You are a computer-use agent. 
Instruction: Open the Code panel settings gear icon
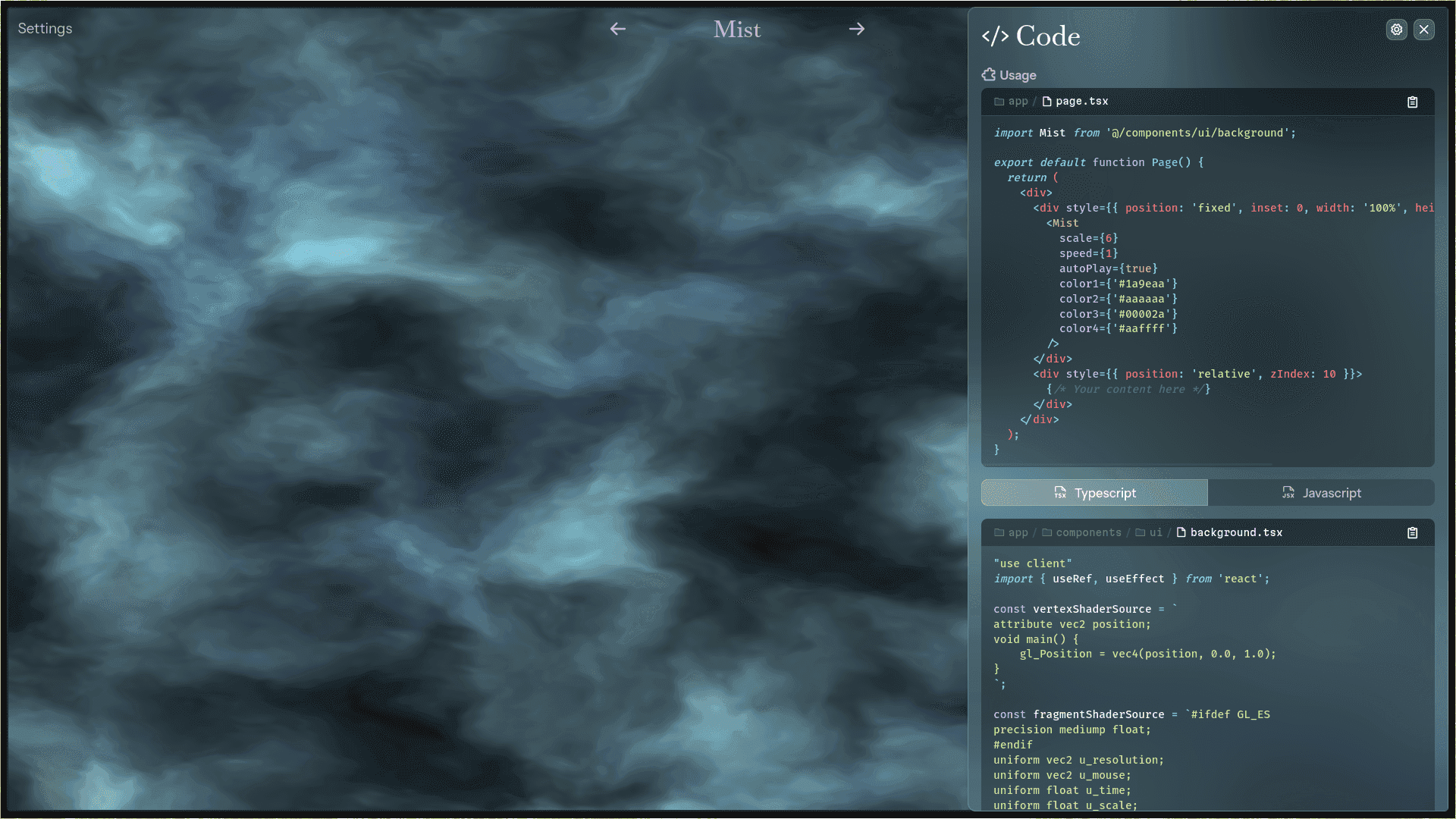tap(1397, 30)
